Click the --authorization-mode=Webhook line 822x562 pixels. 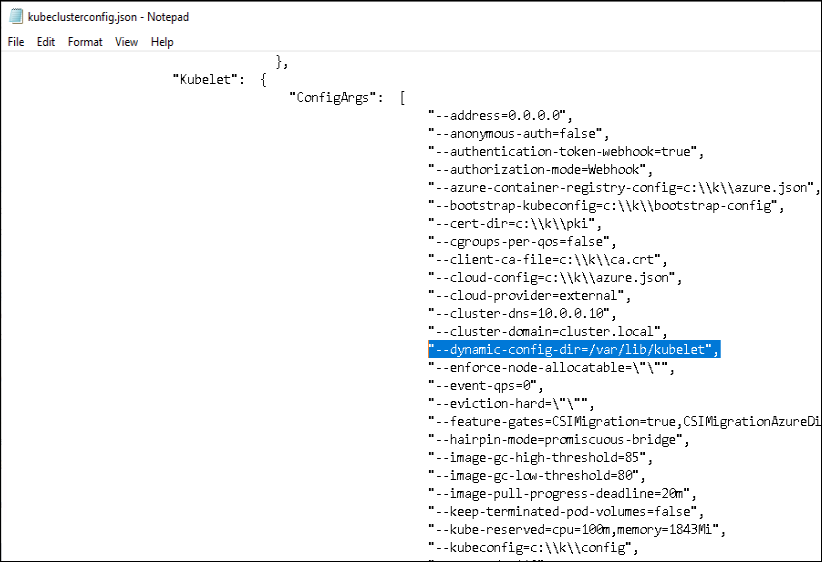(540, 169)
